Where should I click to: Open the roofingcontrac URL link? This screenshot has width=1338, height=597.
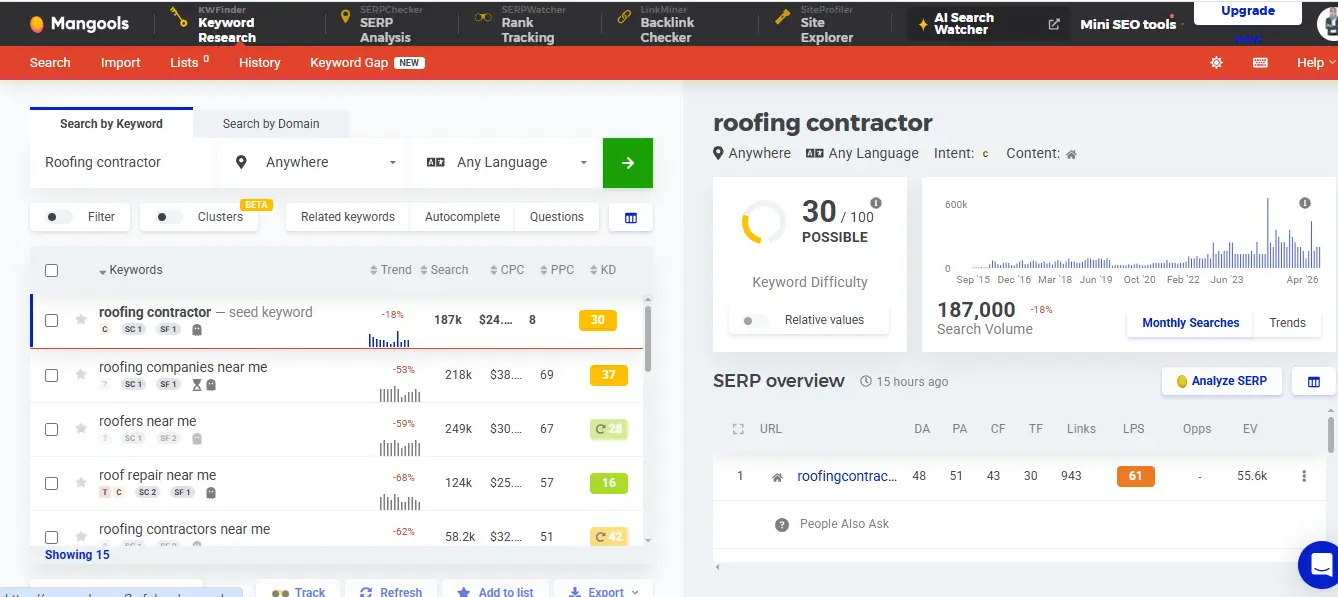847,476
